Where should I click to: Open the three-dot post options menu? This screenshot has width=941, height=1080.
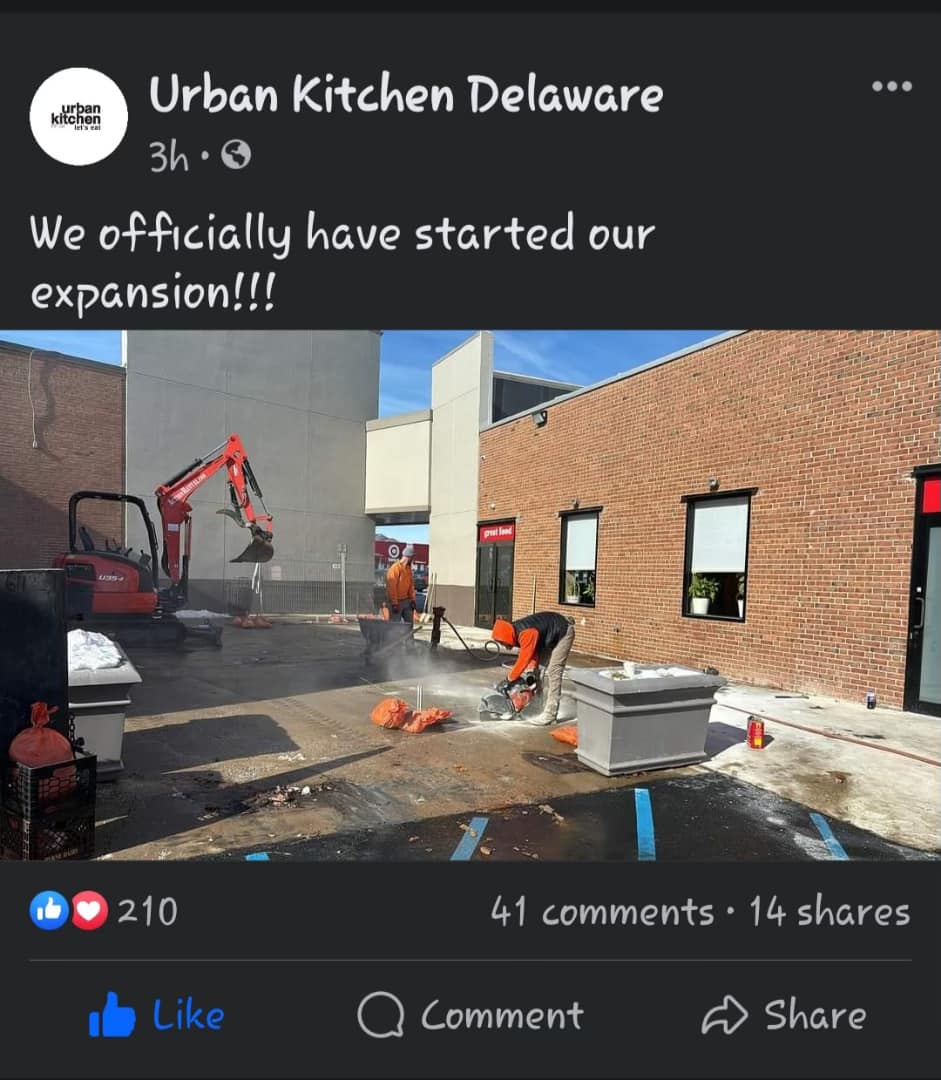click(x=891, y=86)
